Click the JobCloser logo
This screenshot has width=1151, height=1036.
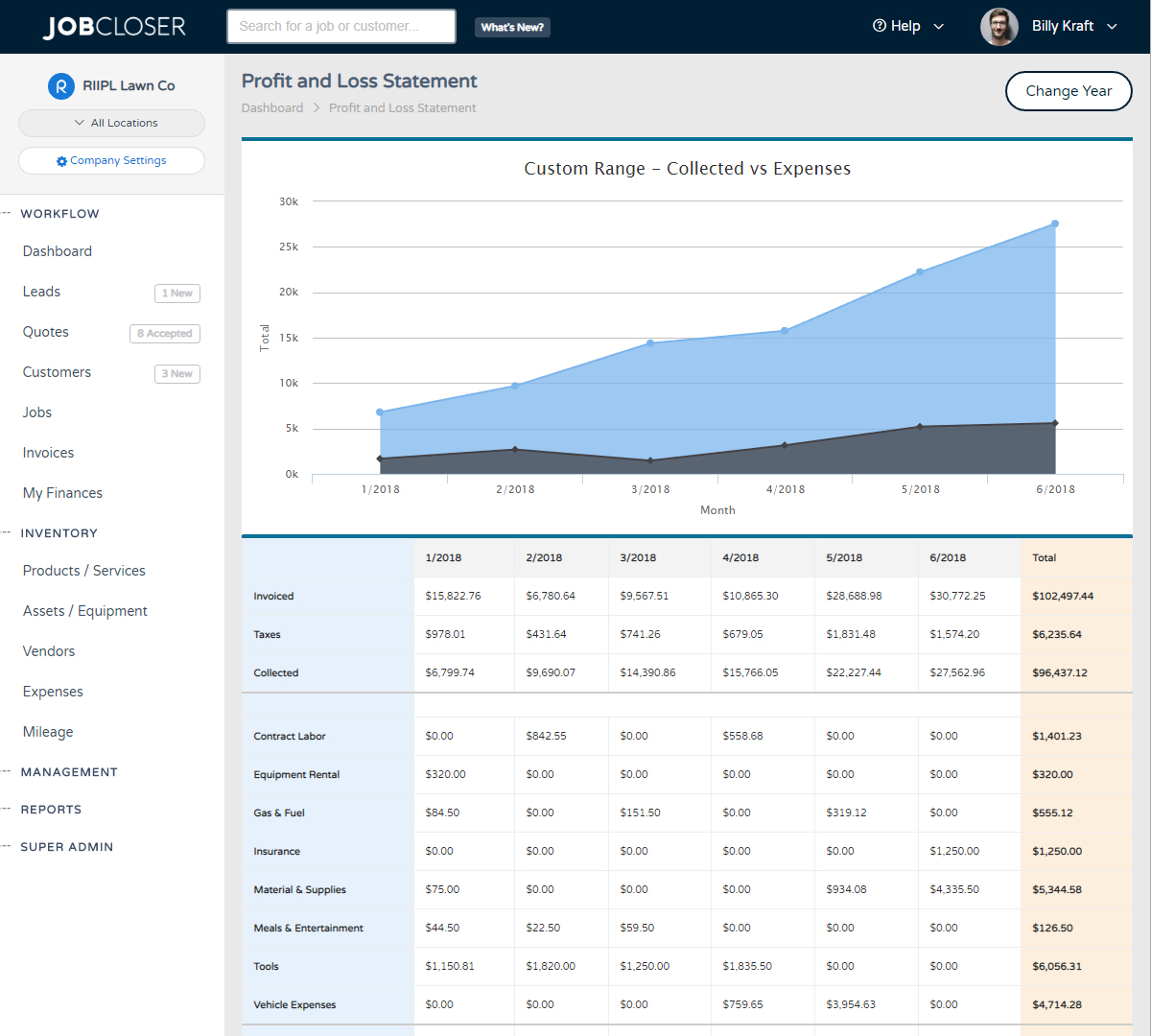point(114,27)
